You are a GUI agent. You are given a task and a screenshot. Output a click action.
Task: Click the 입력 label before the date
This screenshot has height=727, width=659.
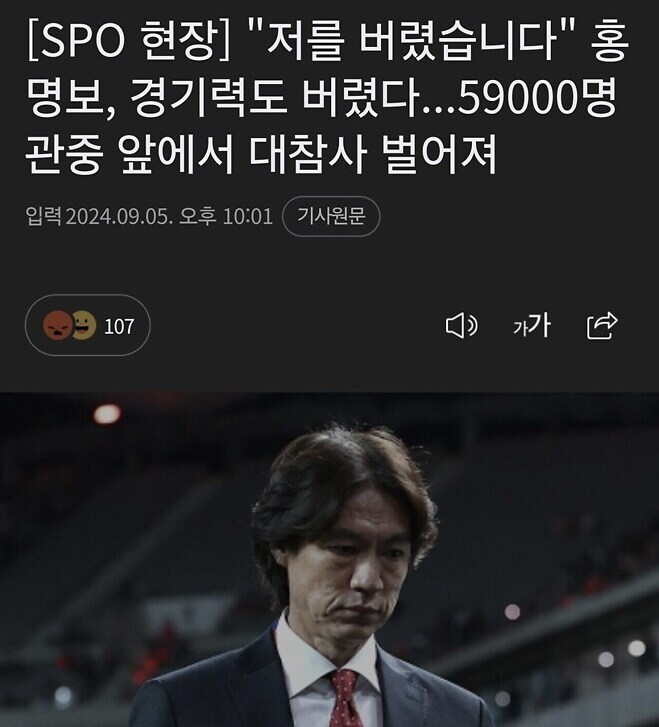click(43, 217)
